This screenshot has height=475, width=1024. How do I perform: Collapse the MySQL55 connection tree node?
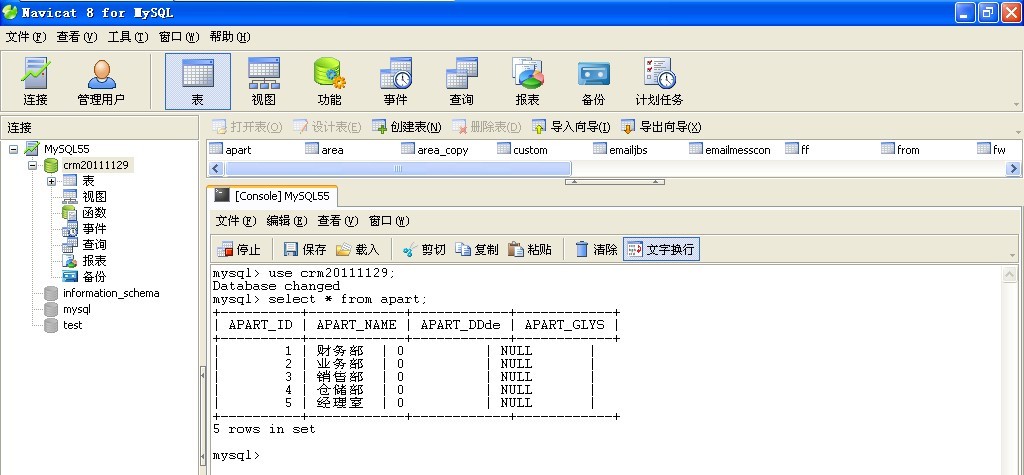point(14,149)
